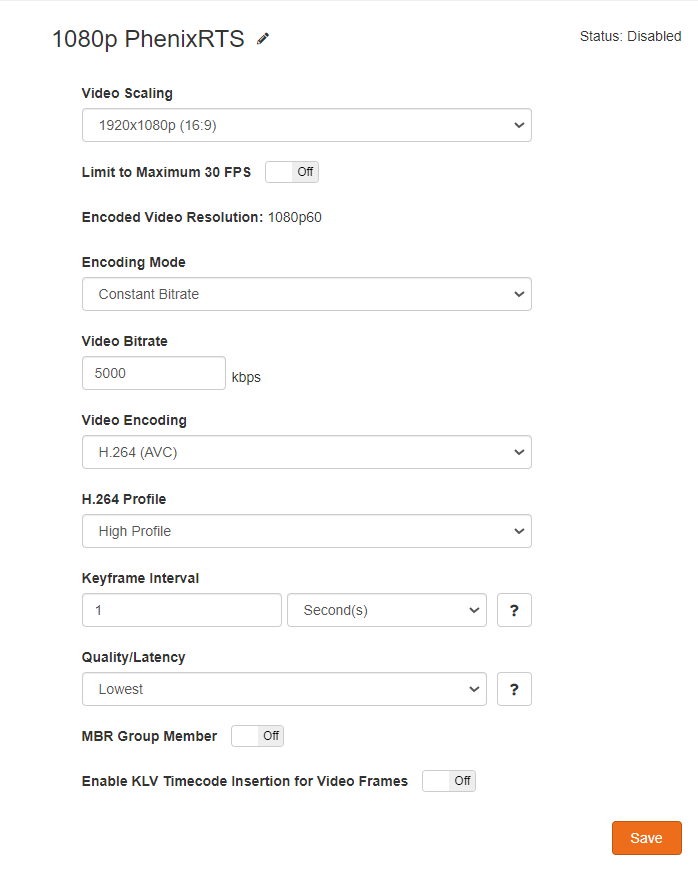This screenshot has height=874, width=698.
Task: Click chevron arrow of H.264 Profile dropdown
Action: [x=519, y=531]
